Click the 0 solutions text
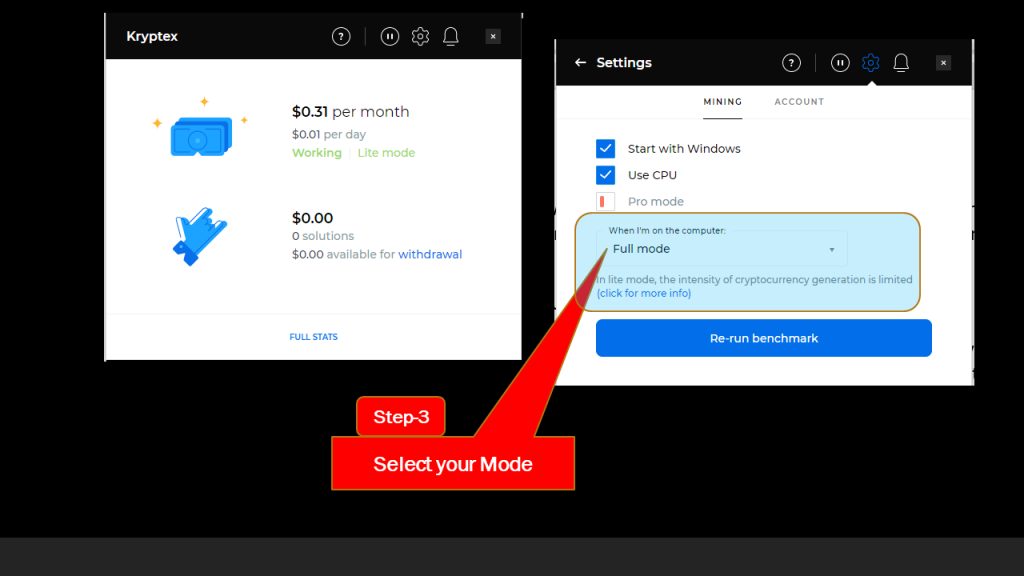Viewport: 1024px width, 576px height. coord(323,236)
